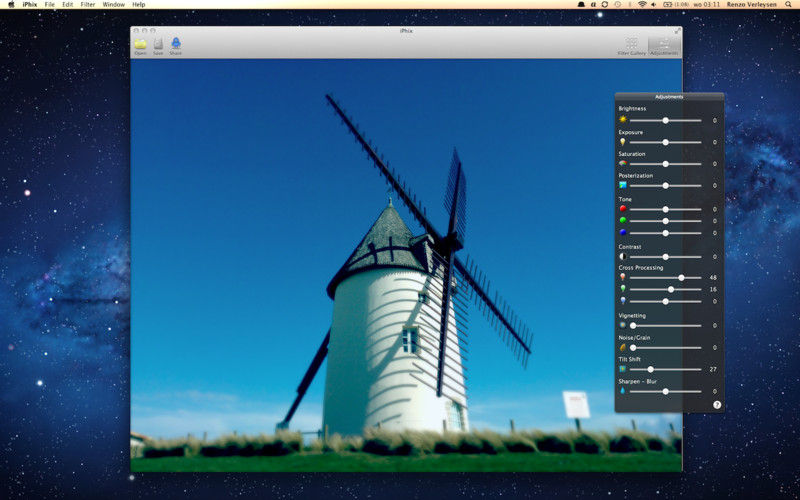Click the Vignetting slider knob
Viewport: 800px width, 500px height.
click(x=633, y=325)
